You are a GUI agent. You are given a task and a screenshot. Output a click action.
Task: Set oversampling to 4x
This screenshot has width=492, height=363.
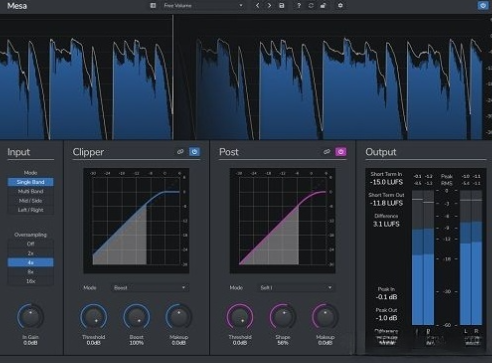click(x=30, y=263)
